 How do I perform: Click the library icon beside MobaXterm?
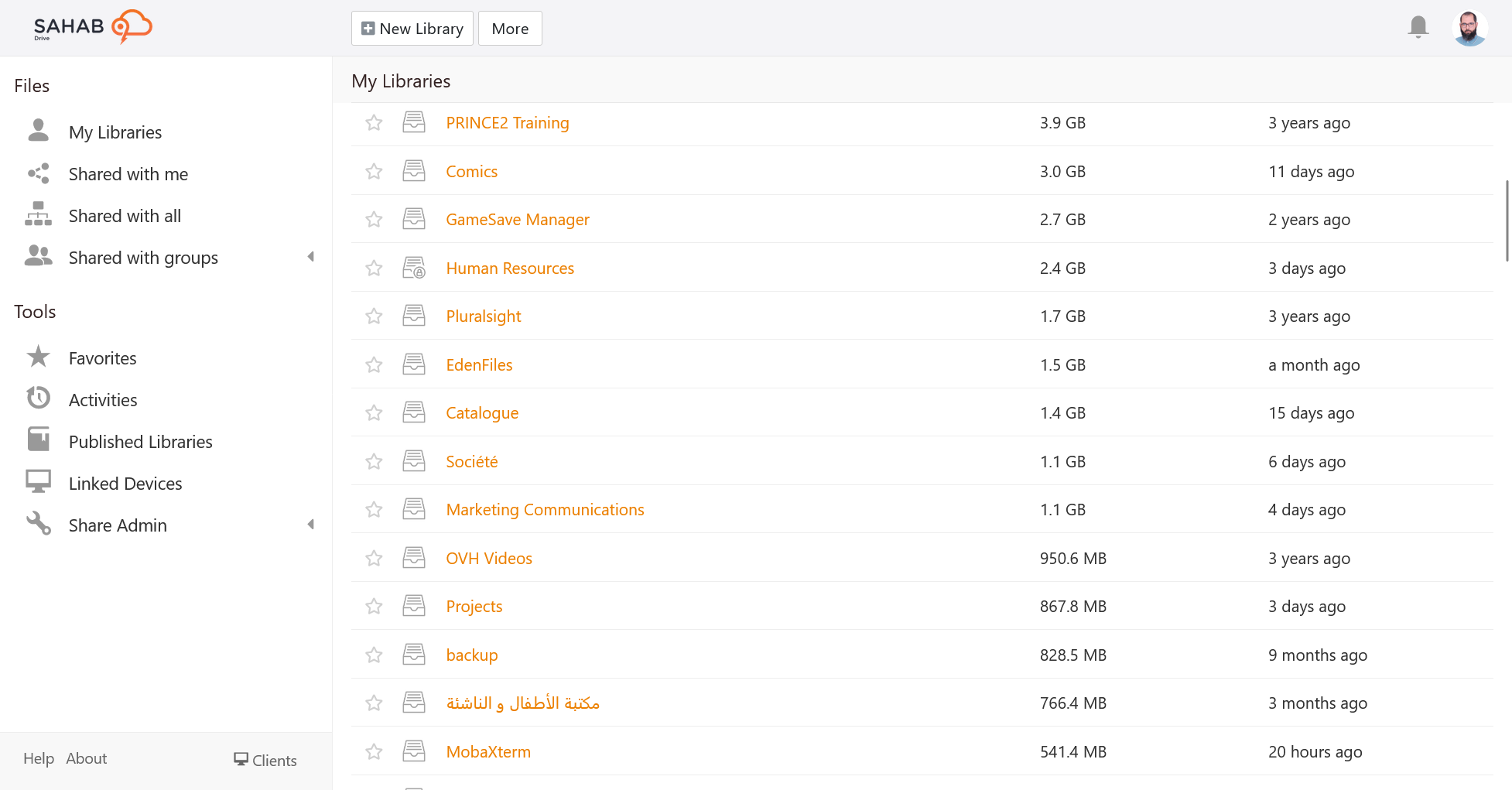pos(414,751)
